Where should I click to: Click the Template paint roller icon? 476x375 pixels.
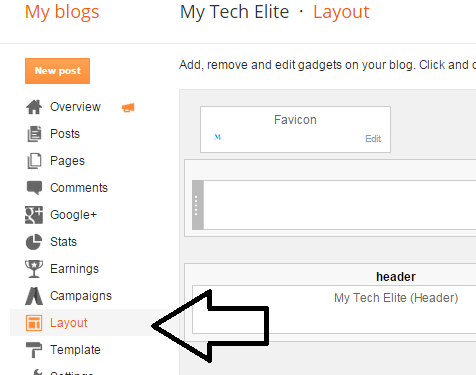click(34, 350)
